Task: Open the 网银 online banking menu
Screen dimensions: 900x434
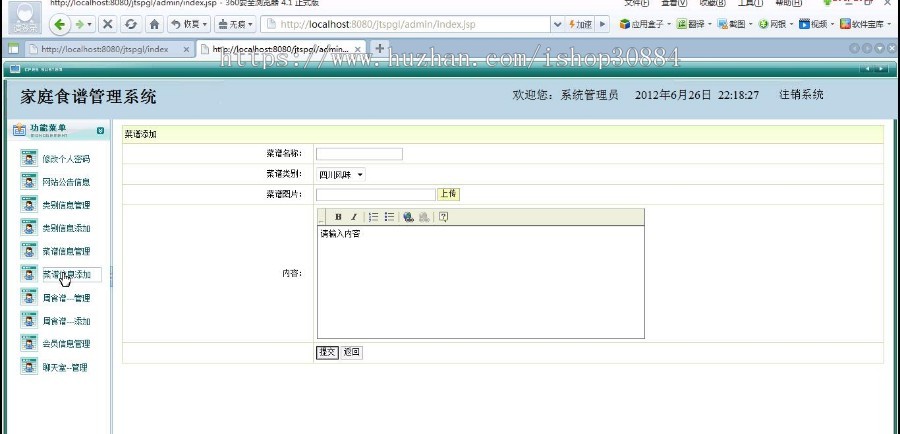Action: 776,24
